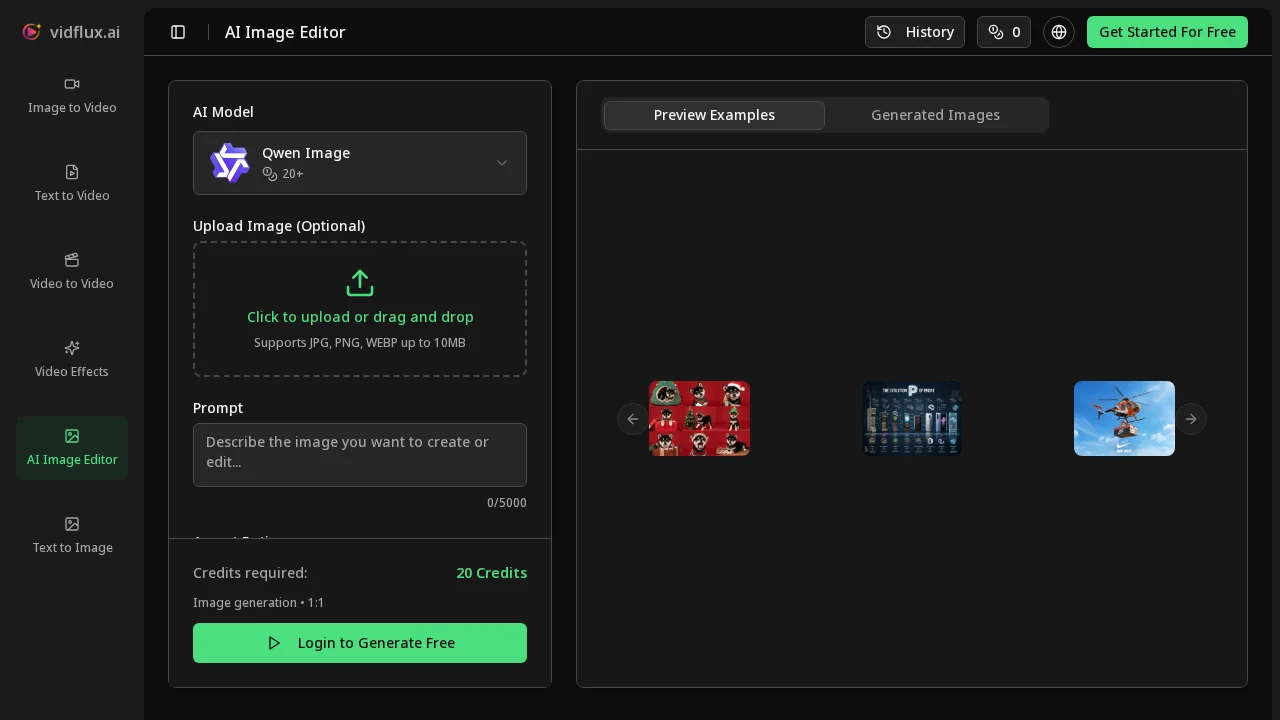This screenshot has height=720, width=1280.
Task: Expand the AI model list chevron
Action: tap(502, 163)
